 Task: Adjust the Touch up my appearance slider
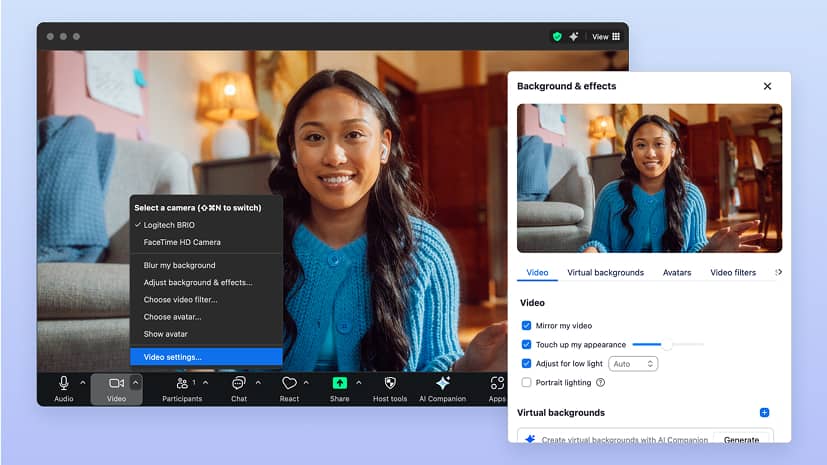[666, 344]
